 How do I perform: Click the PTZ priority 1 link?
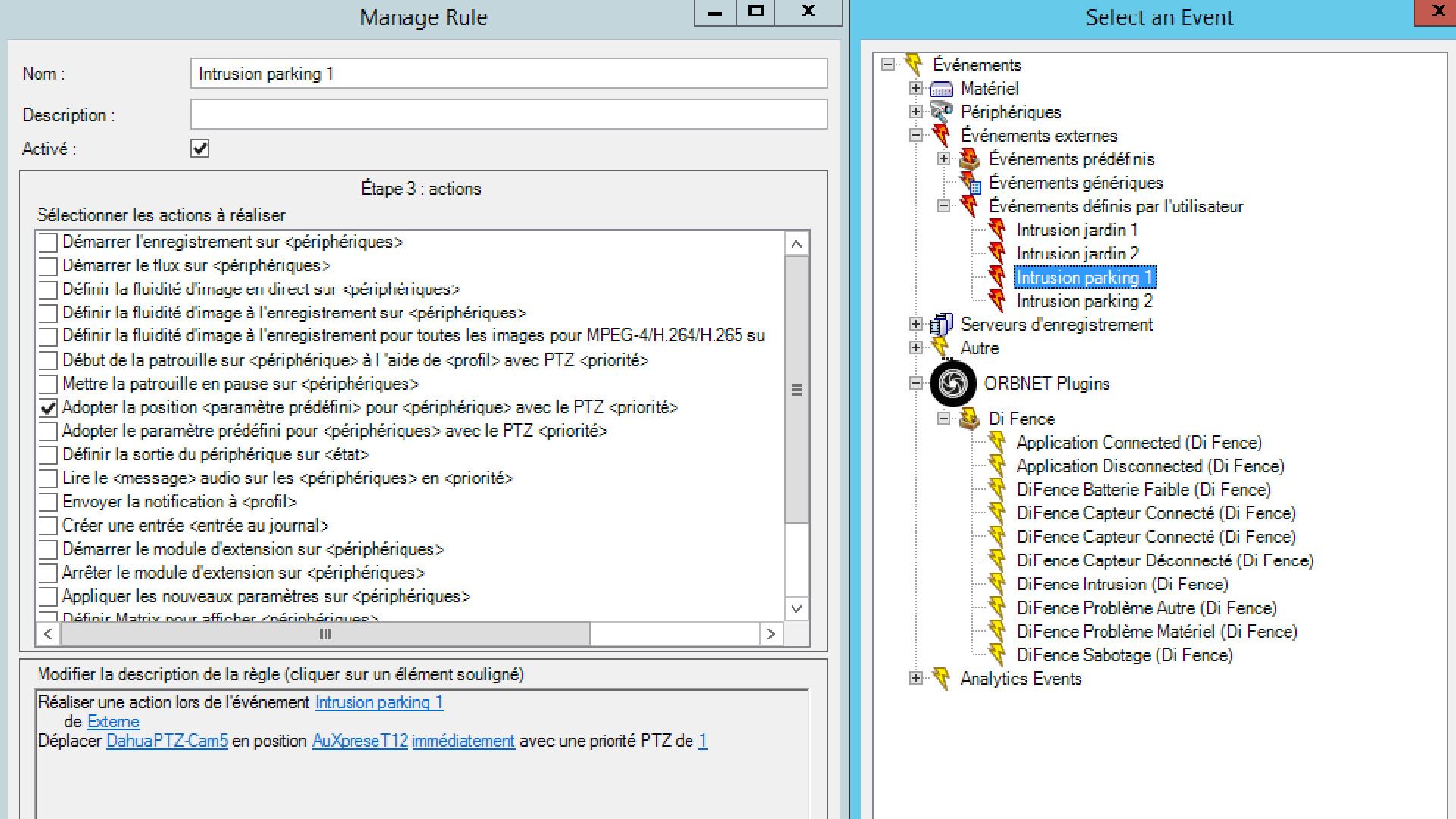(x=703, y=742)
